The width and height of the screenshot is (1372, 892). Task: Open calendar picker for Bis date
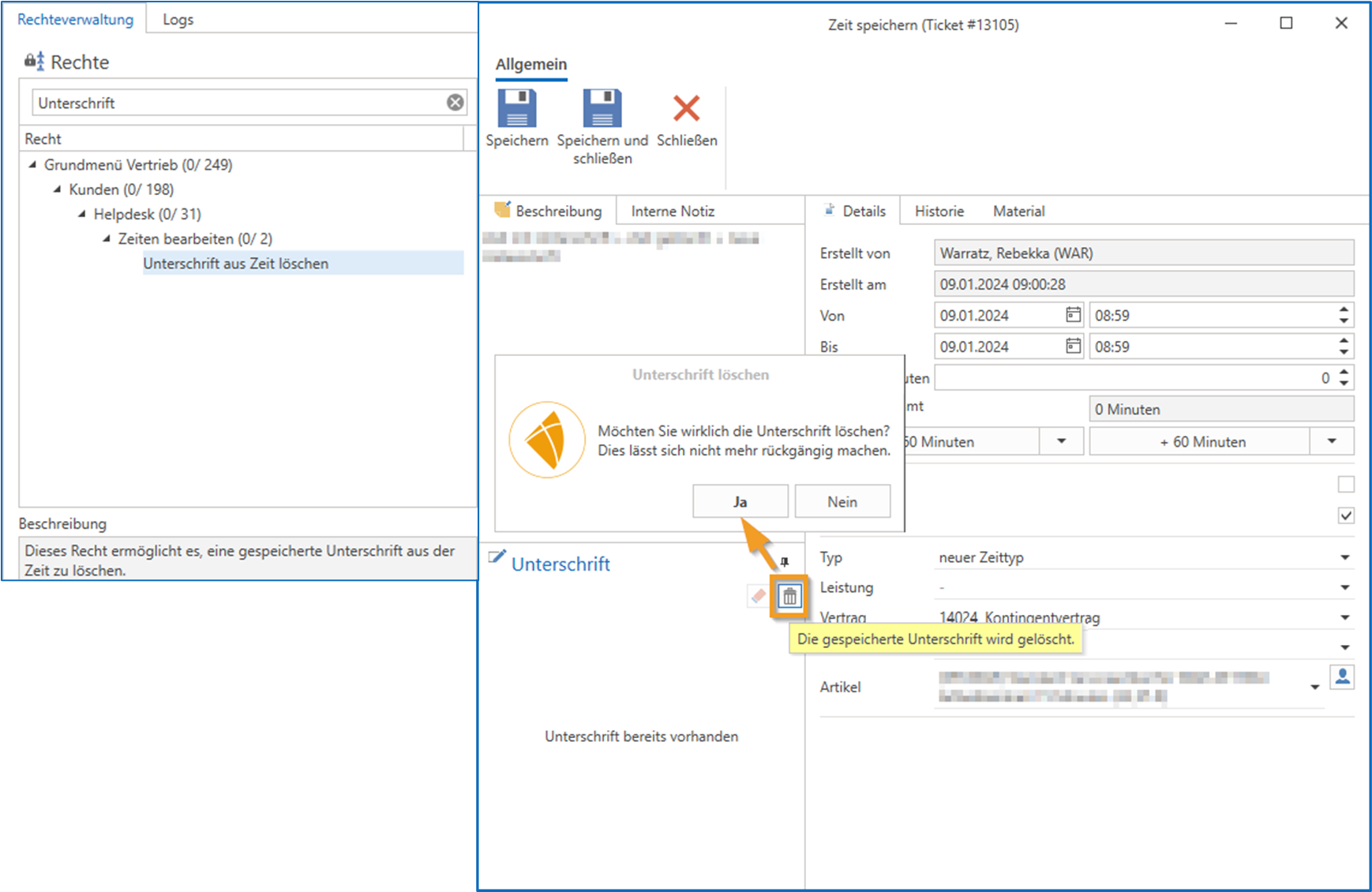[1073, 347]
